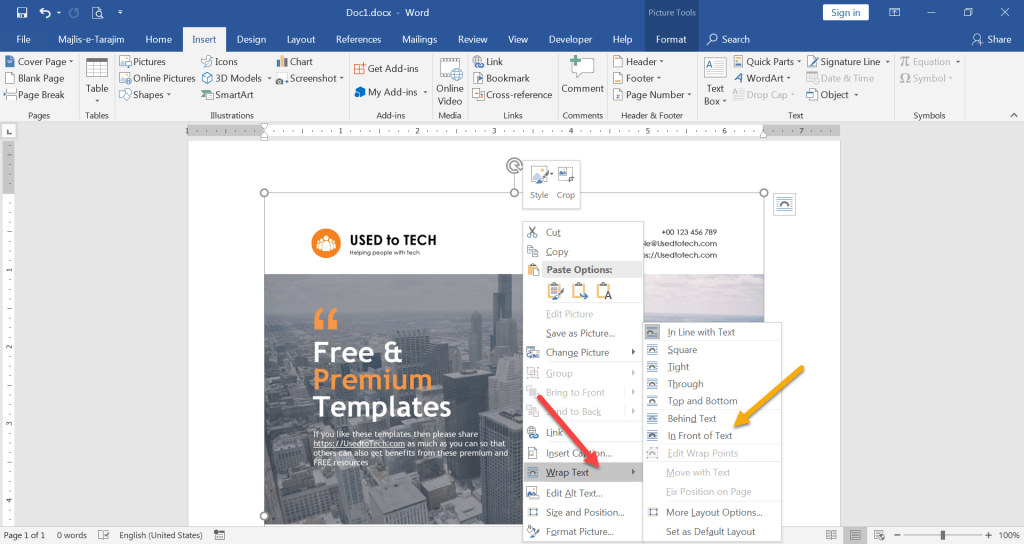Image resolution: width=1024 pixels, height=544 pixels.
Task: Toggle the tab selector at ruler corner
Action: (9, 132)
